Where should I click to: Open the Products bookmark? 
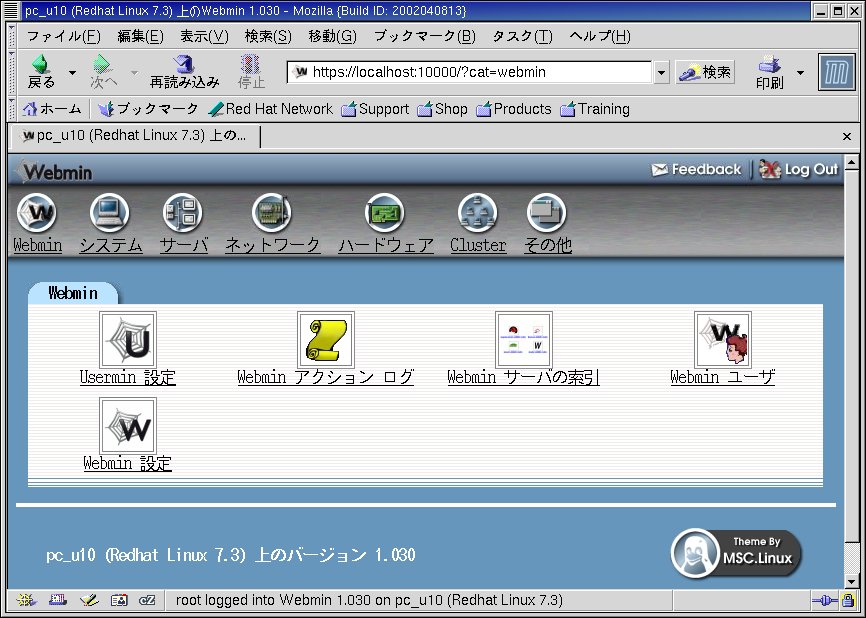[514, 109]
